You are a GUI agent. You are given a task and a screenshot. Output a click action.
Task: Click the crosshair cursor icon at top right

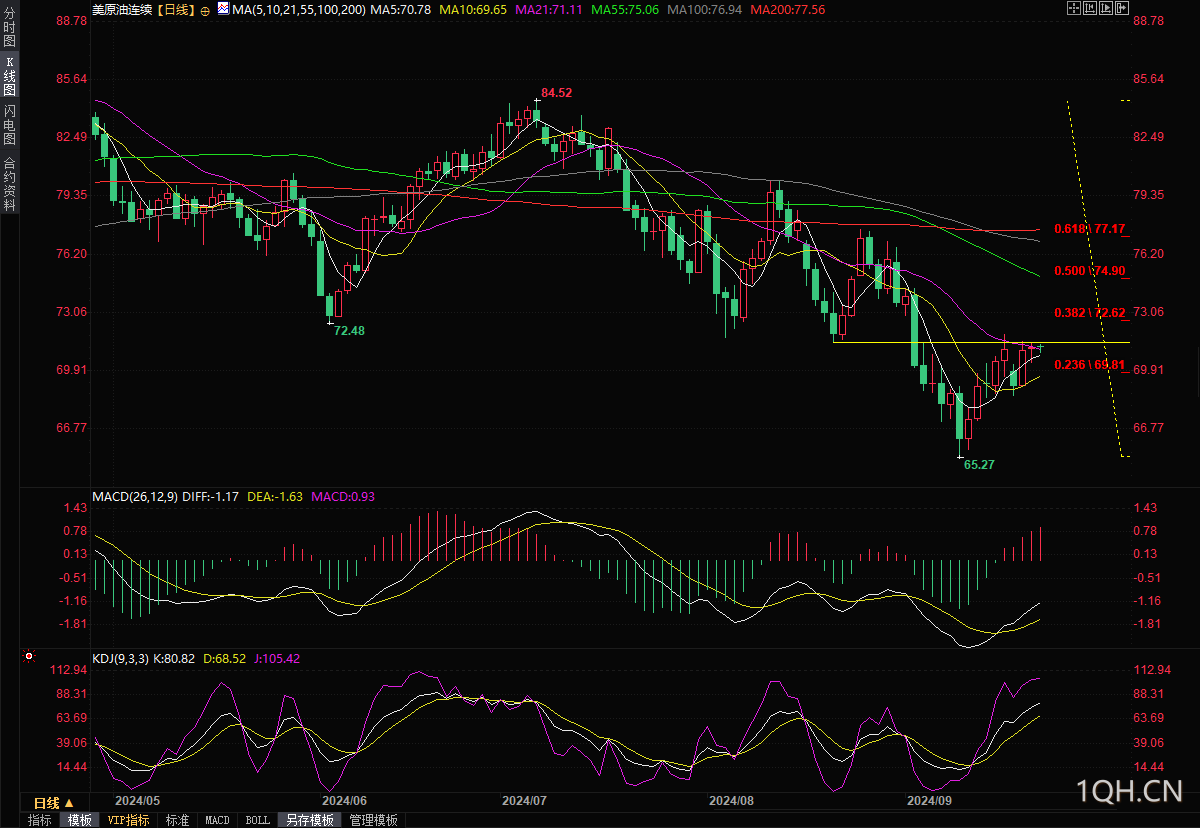click(1074, 8)
